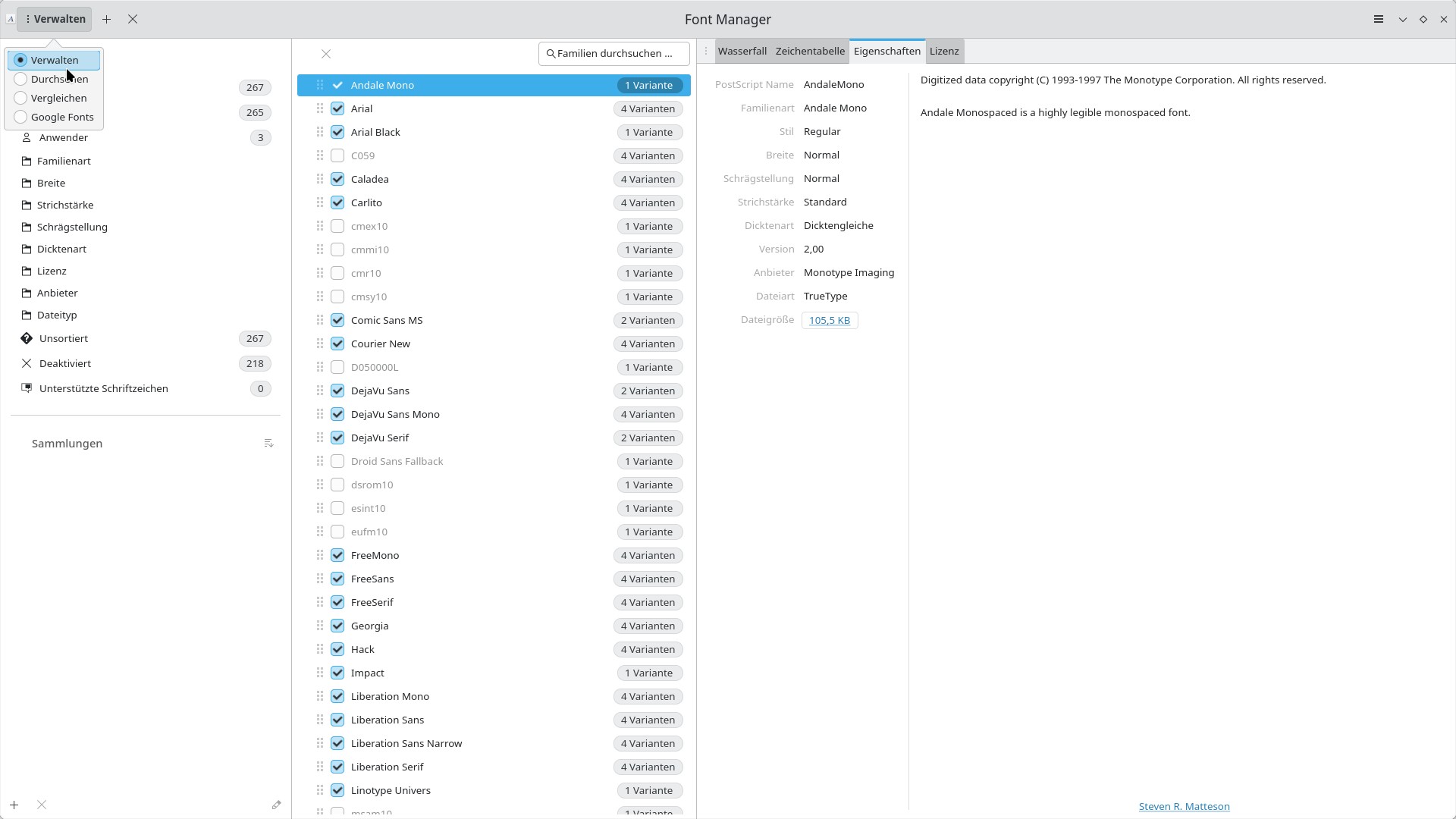This screenshot has height=819, width=1456.
Task: Expand the Breite category
Action: pos(51,184)
